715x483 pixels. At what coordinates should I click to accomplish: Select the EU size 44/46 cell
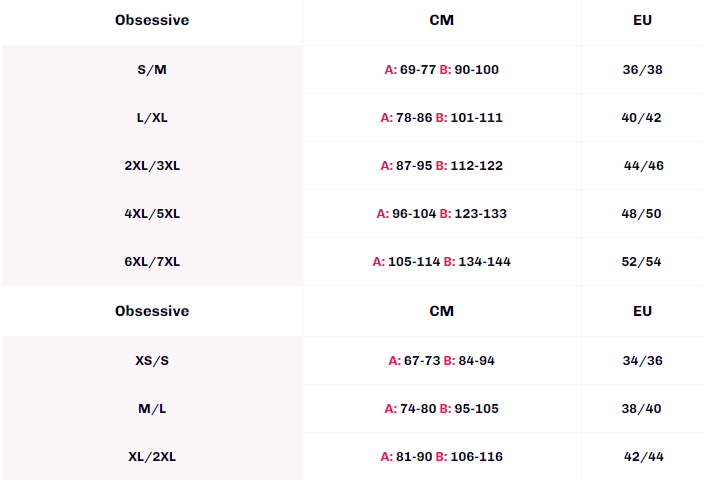(644, 166)
